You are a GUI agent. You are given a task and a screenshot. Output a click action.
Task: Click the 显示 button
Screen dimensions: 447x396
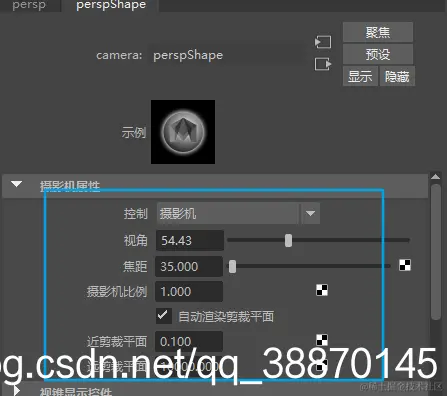(x=360, y=76)
